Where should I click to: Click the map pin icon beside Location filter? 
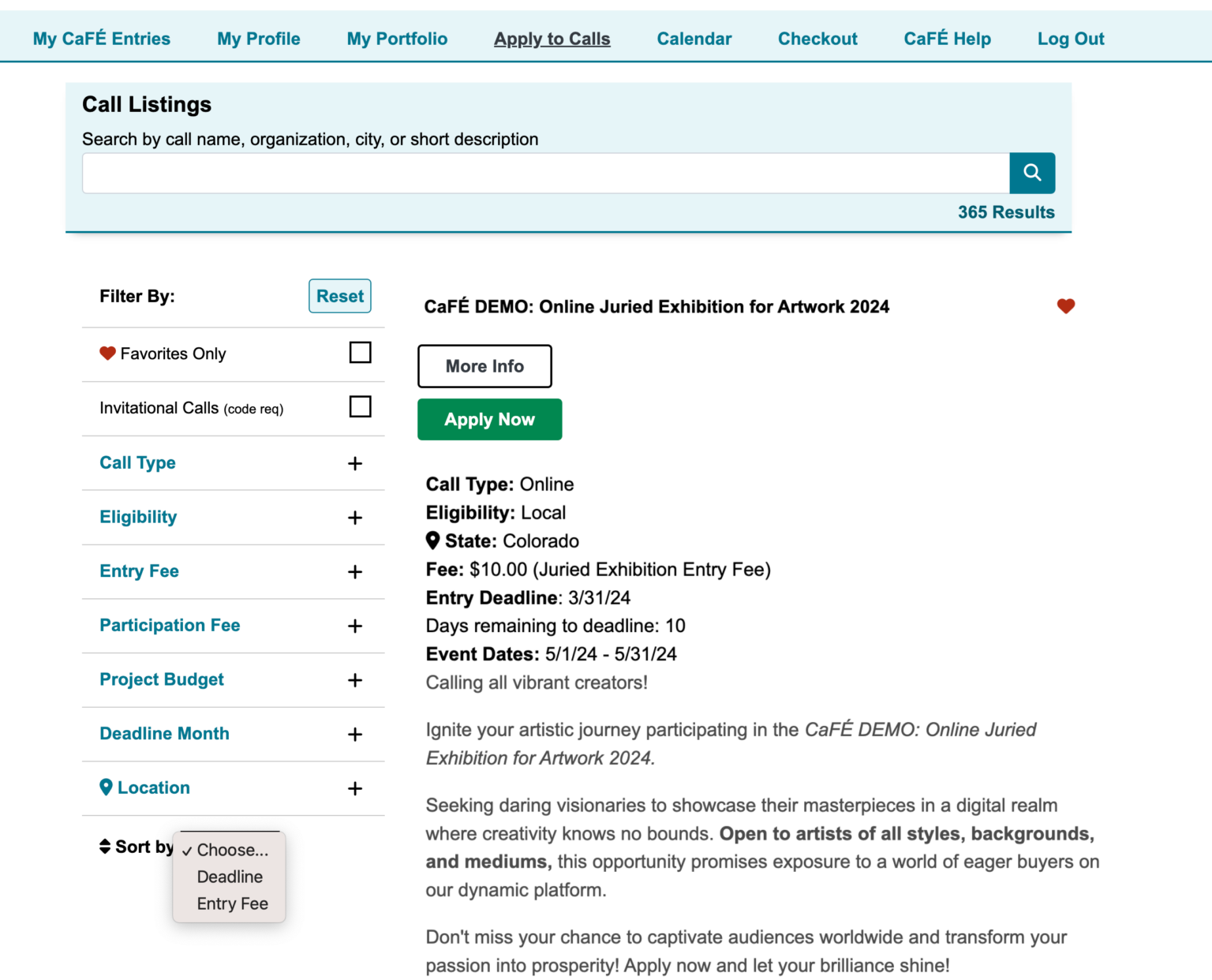coord(106,787)
